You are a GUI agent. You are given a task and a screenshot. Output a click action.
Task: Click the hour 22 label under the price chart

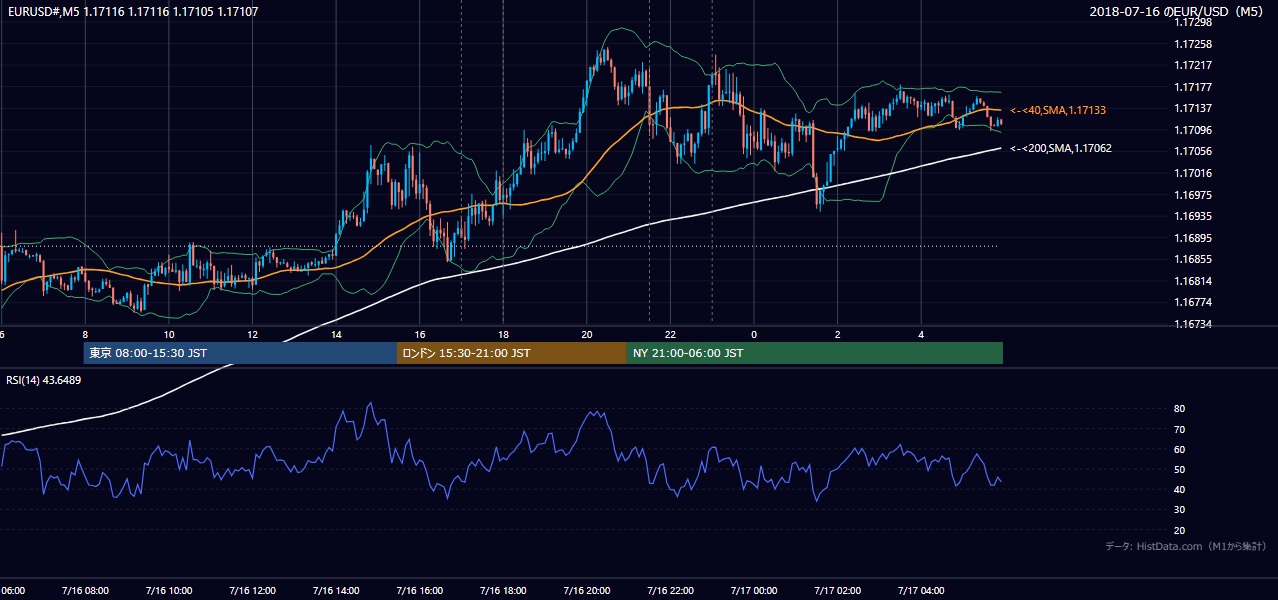click(x=671, y=334)
